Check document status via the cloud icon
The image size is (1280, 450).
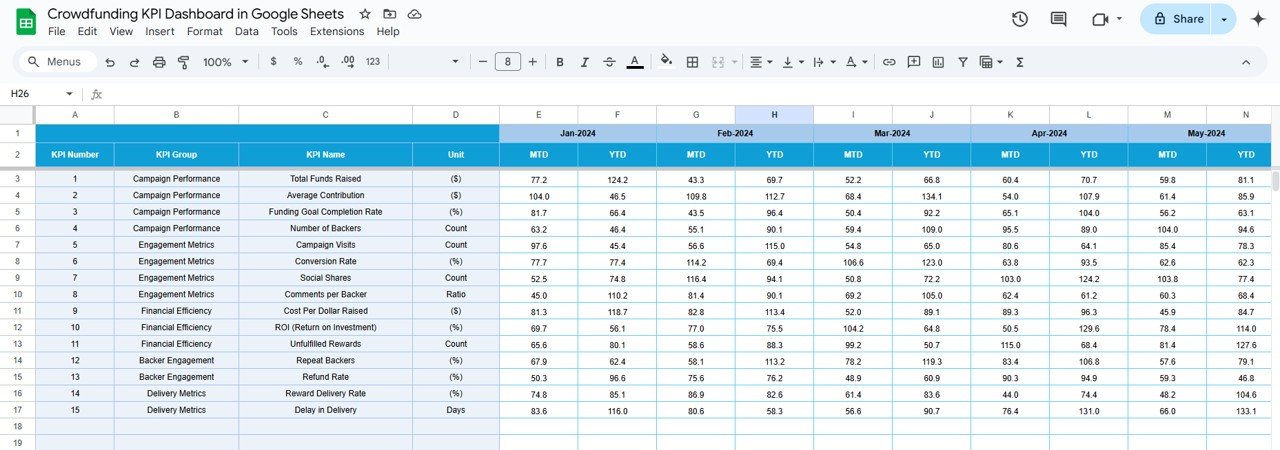point(414,14)
